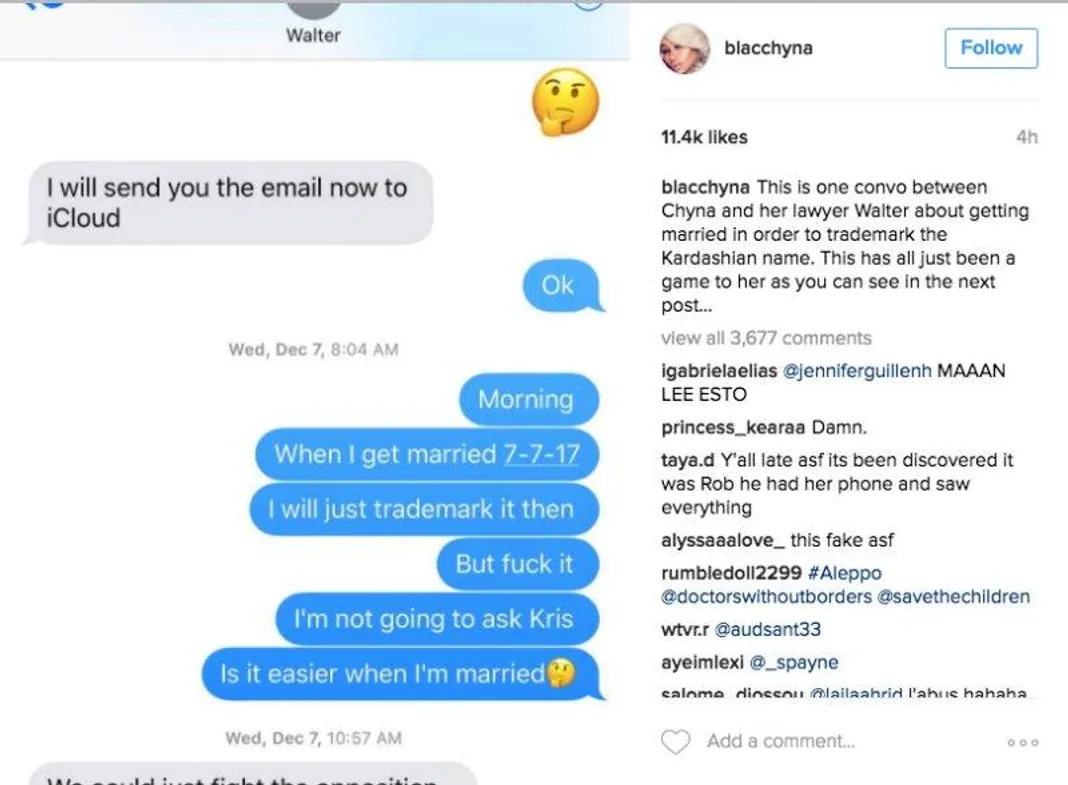
Task: Open the @_spayne mention
Action: 794,662
